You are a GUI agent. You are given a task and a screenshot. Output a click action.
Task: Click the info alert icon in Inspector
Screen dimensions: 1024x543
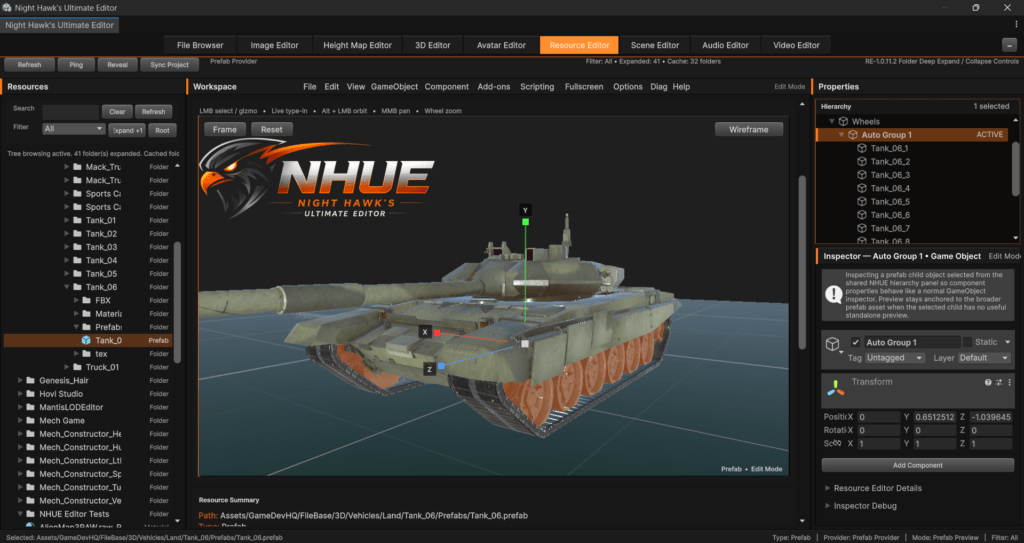(833, 295)
